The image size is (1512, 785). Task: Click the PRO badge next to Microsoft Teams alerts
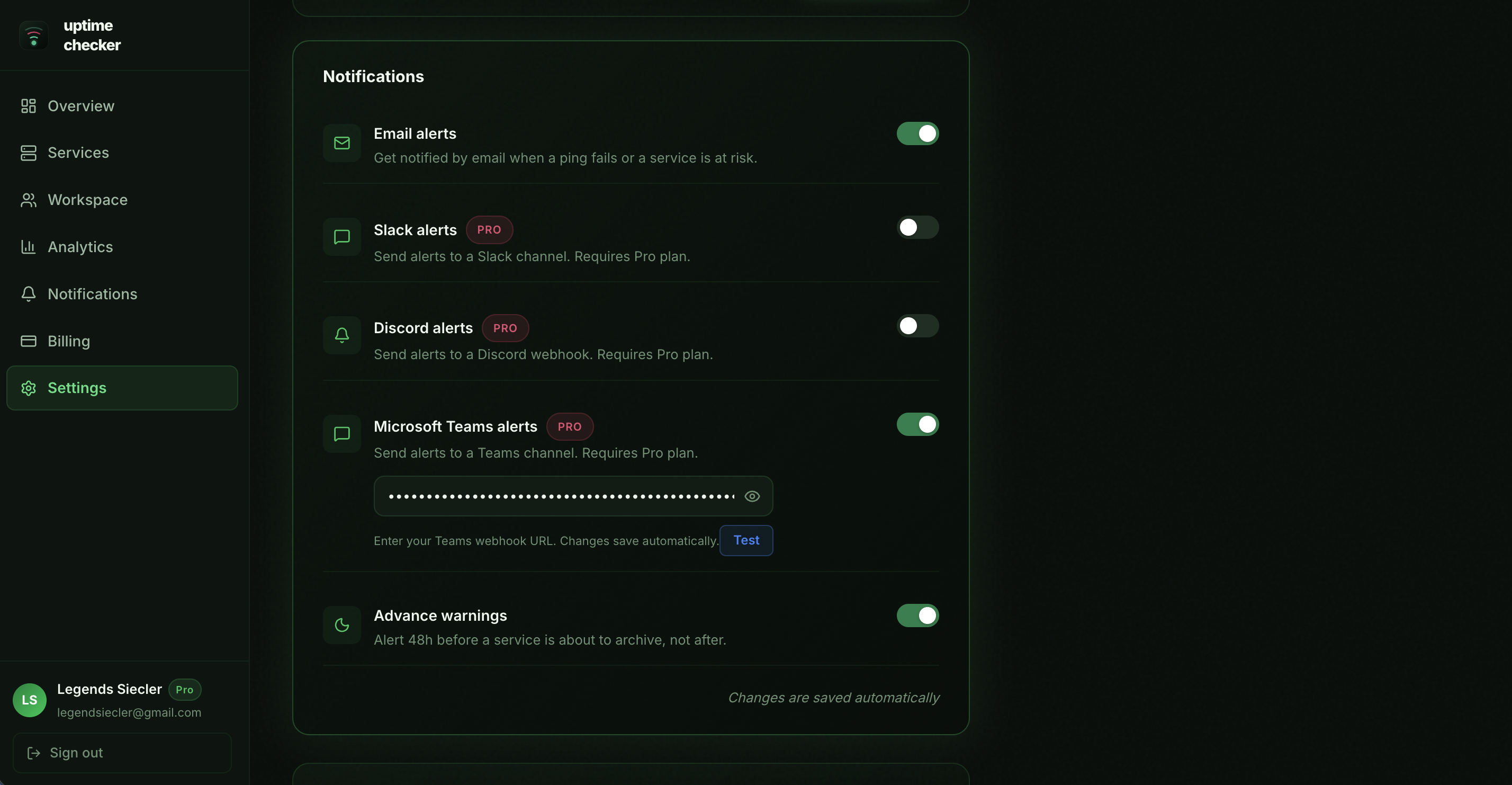pyautogui.click(x=569, y=426)
